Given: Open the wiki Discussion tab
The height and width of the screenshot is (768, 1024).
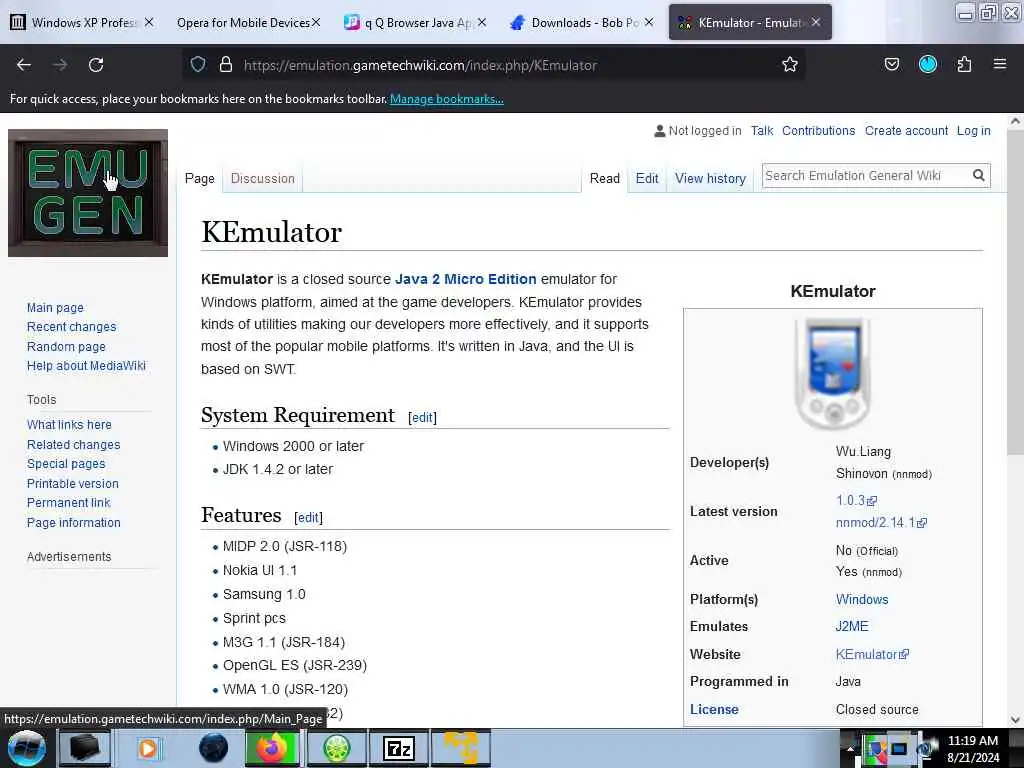Looking at the screenshot, I should [263, 178].
